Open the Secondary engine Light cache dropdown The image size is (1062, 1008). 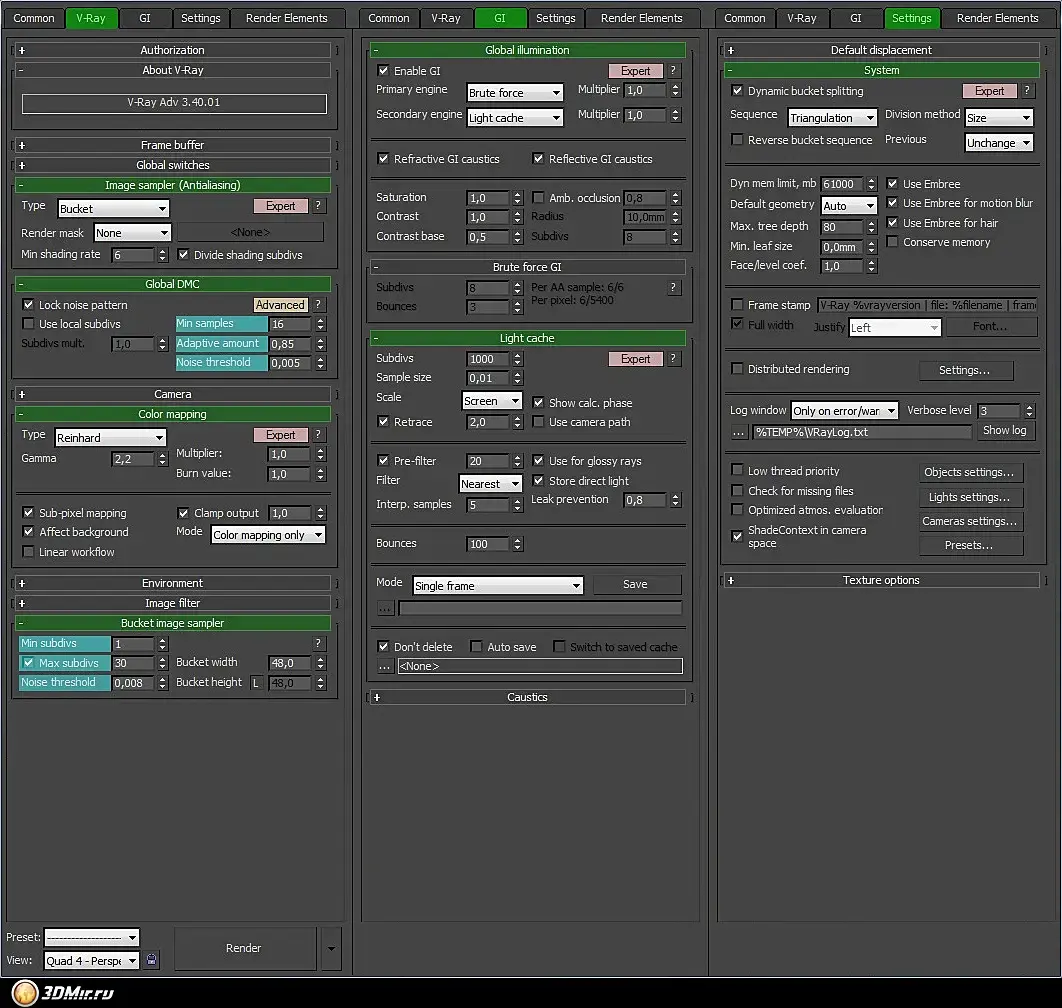click(515, 118)
